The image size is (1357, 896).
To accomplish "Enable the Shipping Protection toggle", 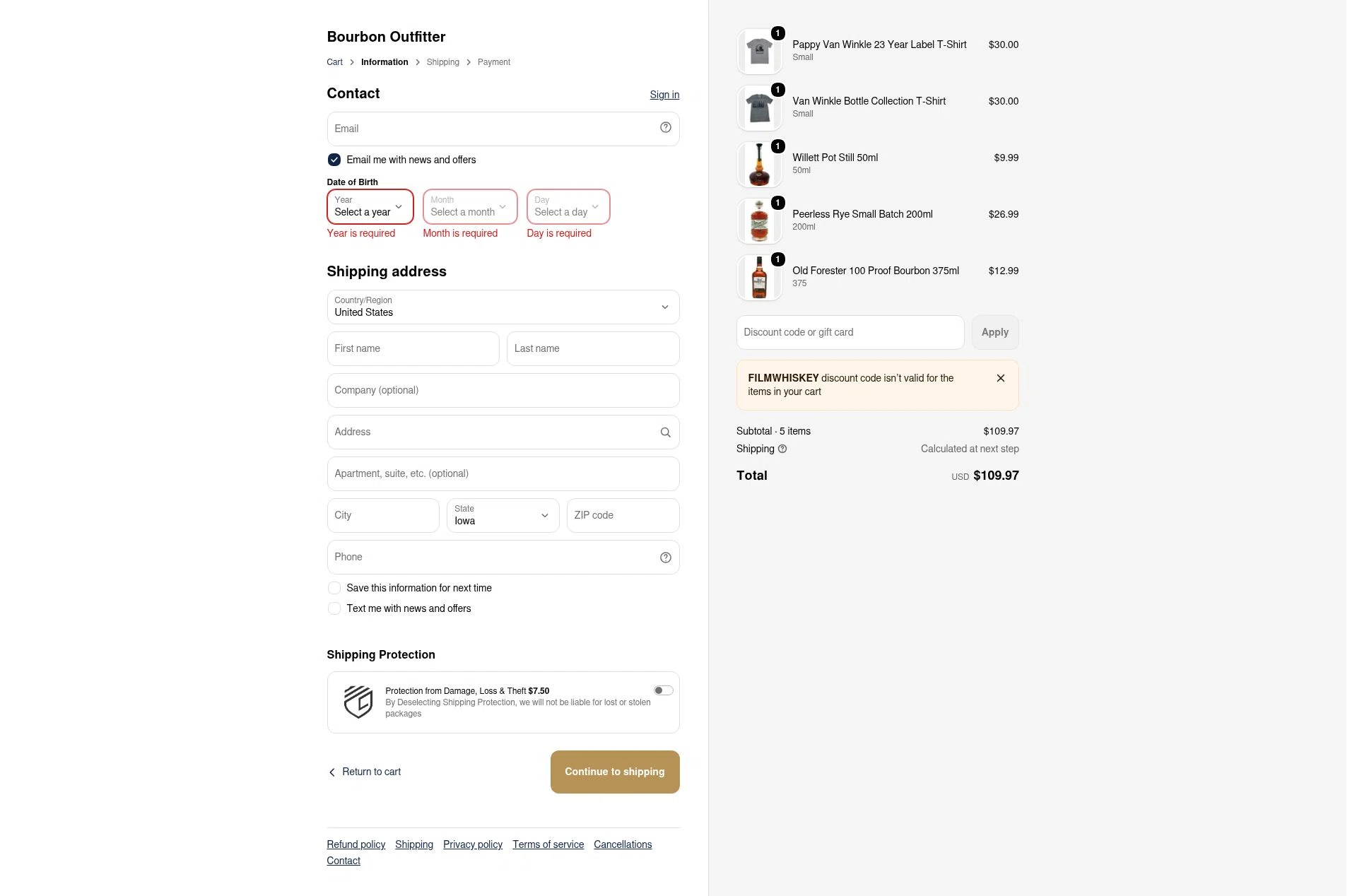I will [663, 690].
